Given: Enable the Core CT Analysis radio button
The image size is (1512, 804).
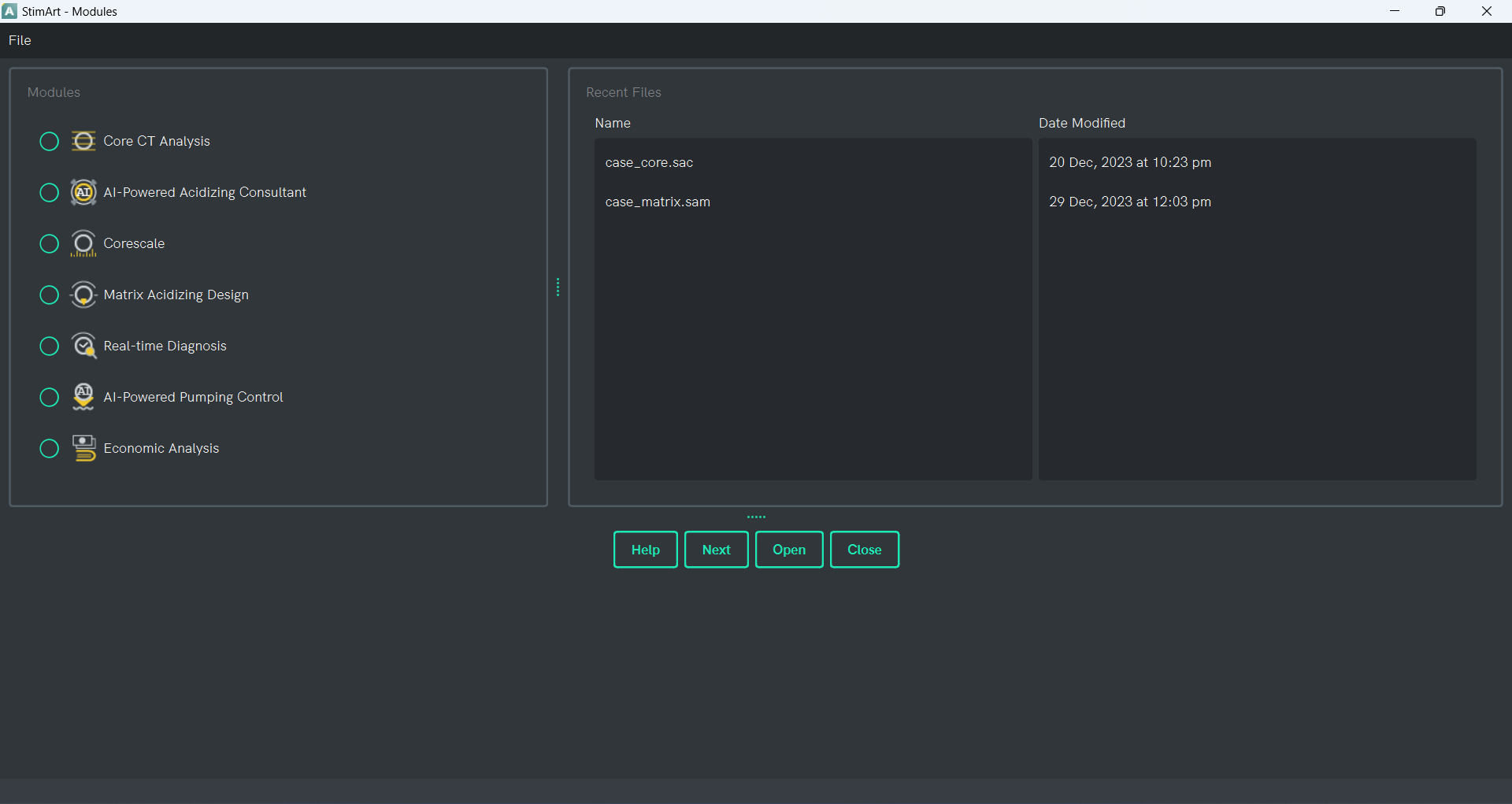Looking at the screenshot, I should coord(48,141).
